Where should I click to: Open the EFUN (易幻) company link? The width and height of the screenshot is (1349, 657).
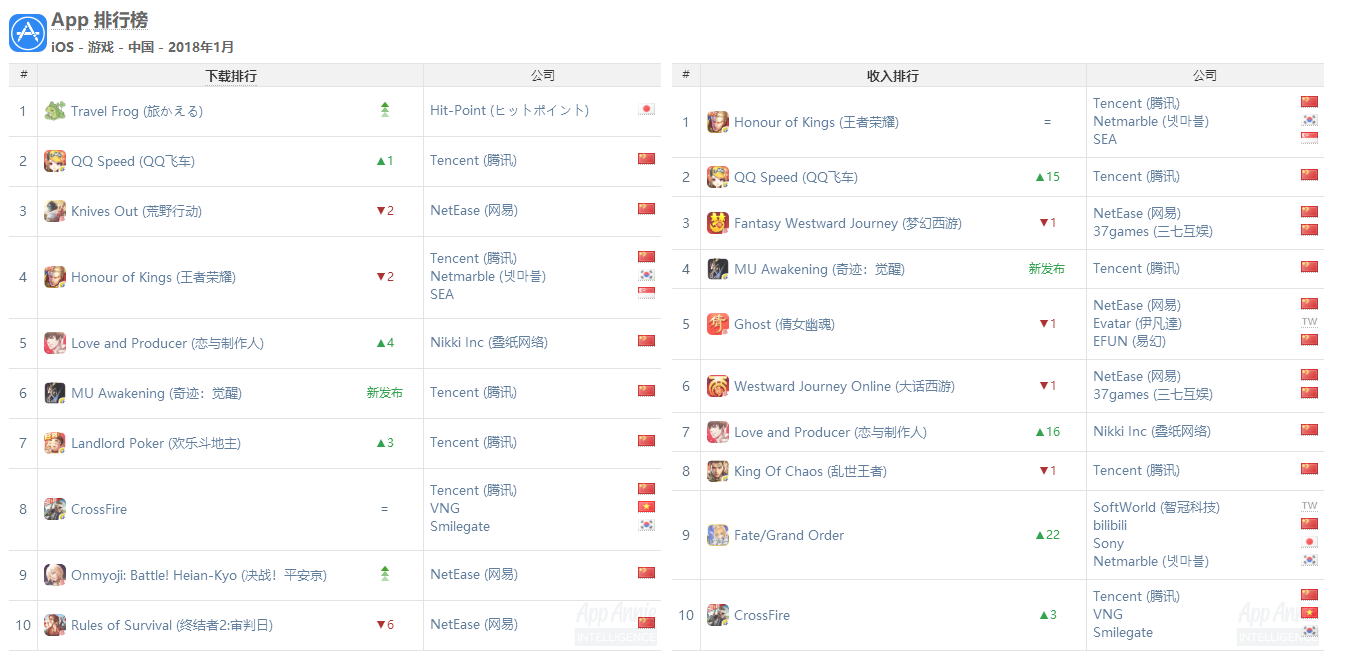1129,341
